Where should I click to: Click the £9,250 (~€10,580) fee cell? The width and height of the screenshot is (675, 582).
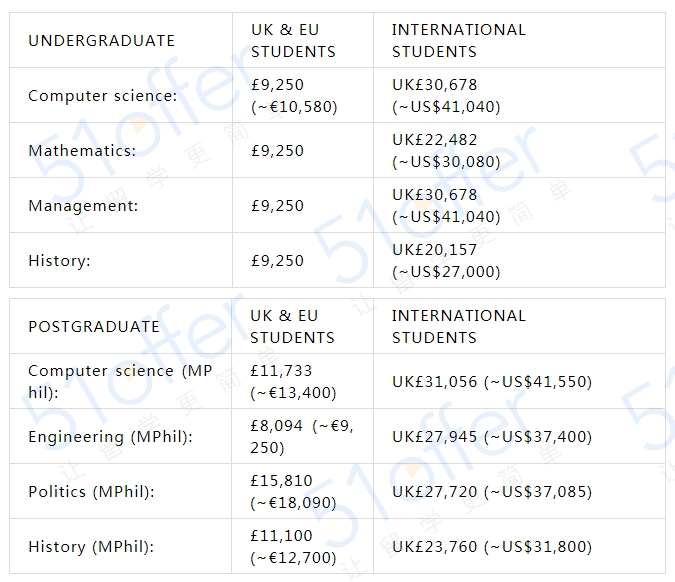[294, 96]
